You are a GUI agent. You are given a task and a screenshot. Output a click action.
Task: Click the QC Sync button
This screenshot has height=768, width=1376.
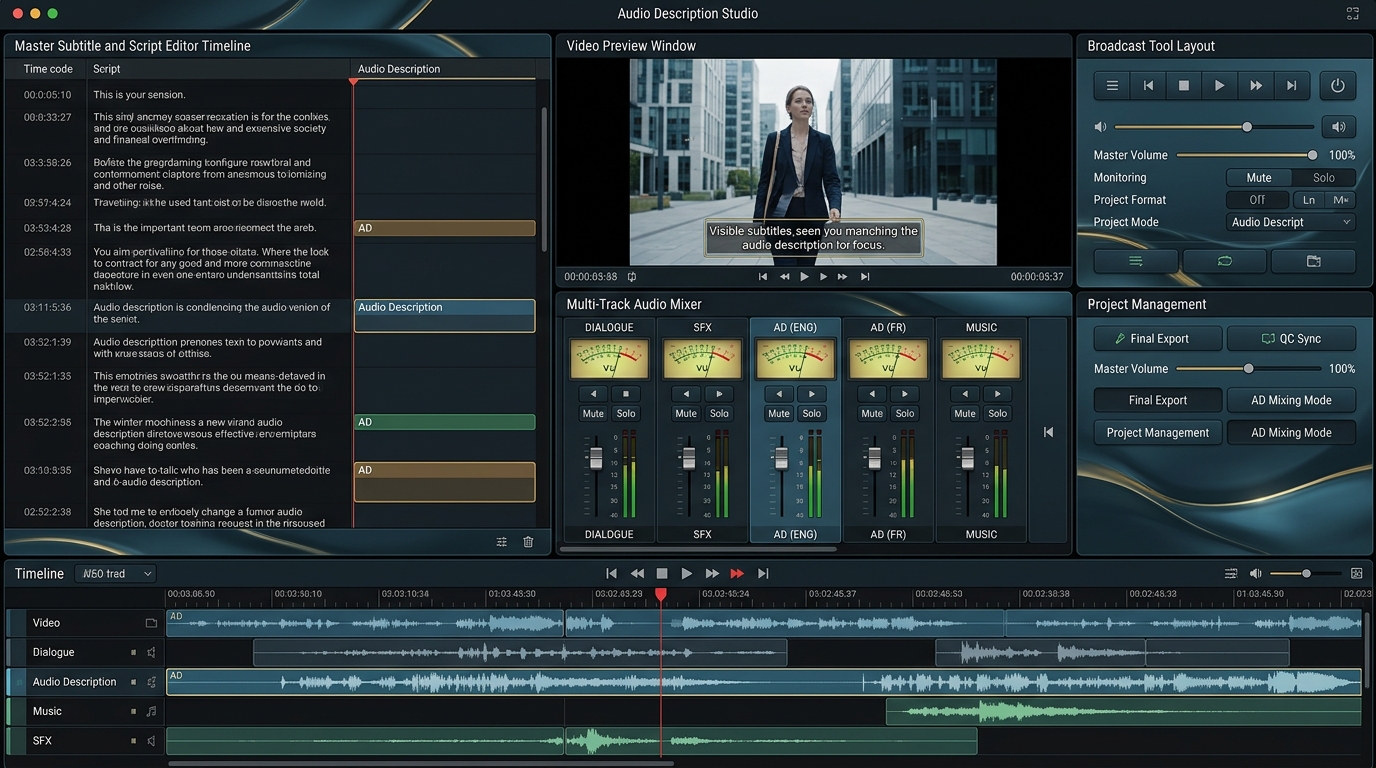(1291, 339)
